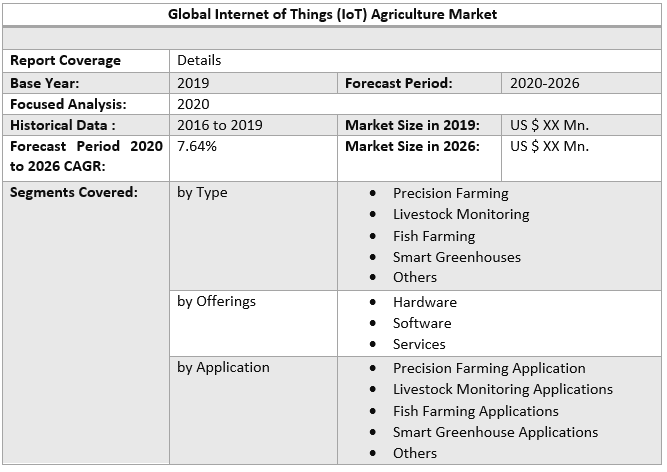The width and height of the screenshot is (667, 472).
Task: Click the by Offerings segment cell
Action: click(216, 301)
